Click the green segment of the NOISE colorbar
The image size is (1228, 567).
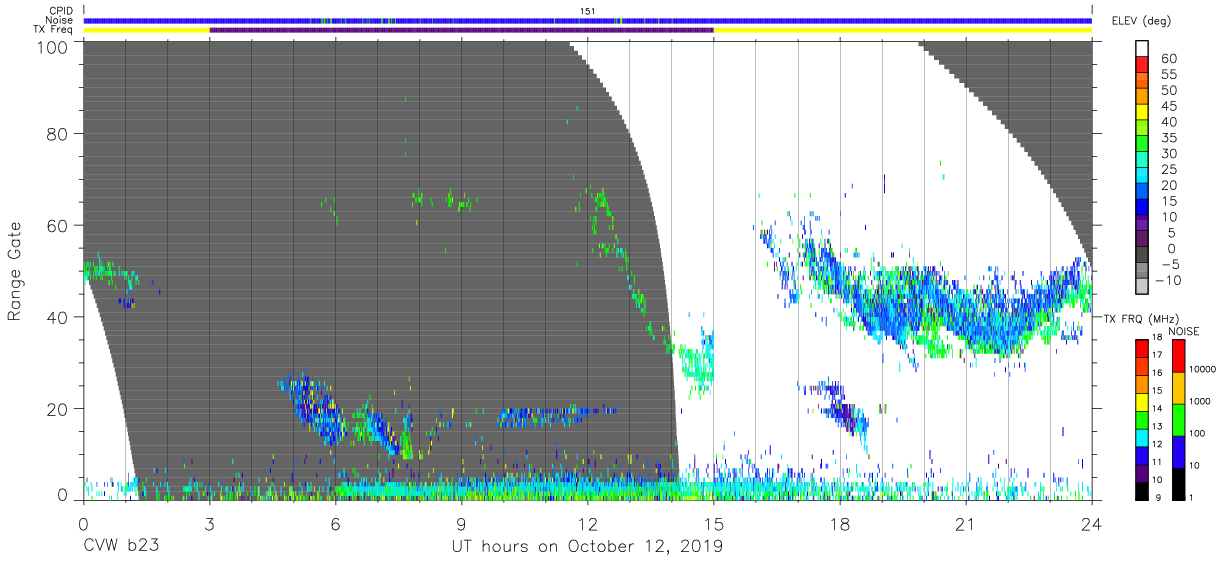pyautogui.click(x=1177, y=419)
